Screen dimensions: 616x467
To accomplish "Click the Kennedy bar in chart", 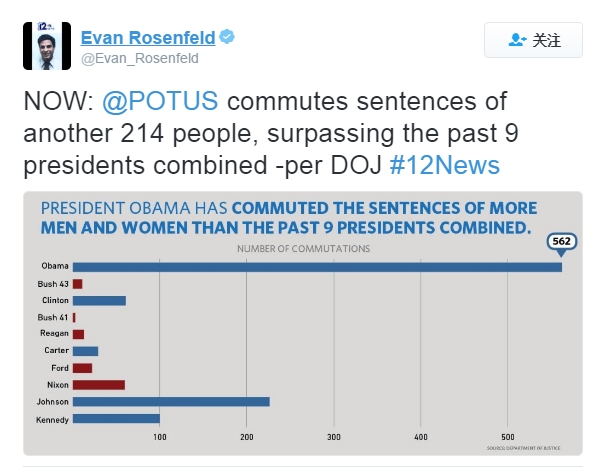I will pos(115,418).
